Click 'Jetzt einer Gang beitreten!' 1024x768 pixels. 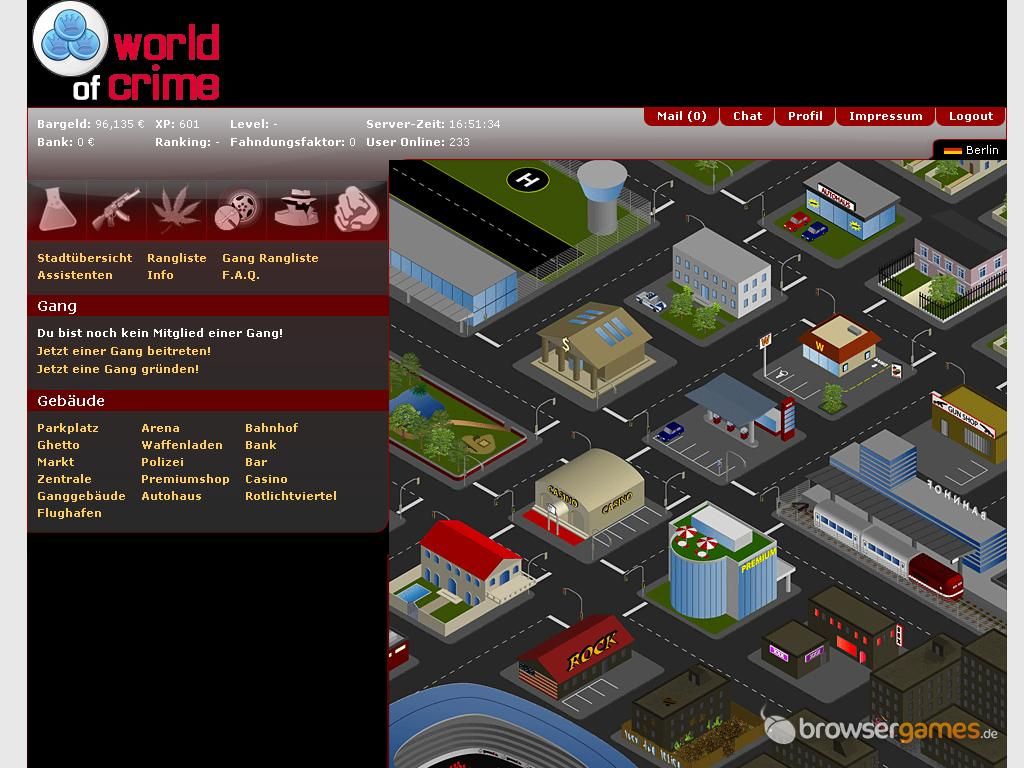[123, 351]
